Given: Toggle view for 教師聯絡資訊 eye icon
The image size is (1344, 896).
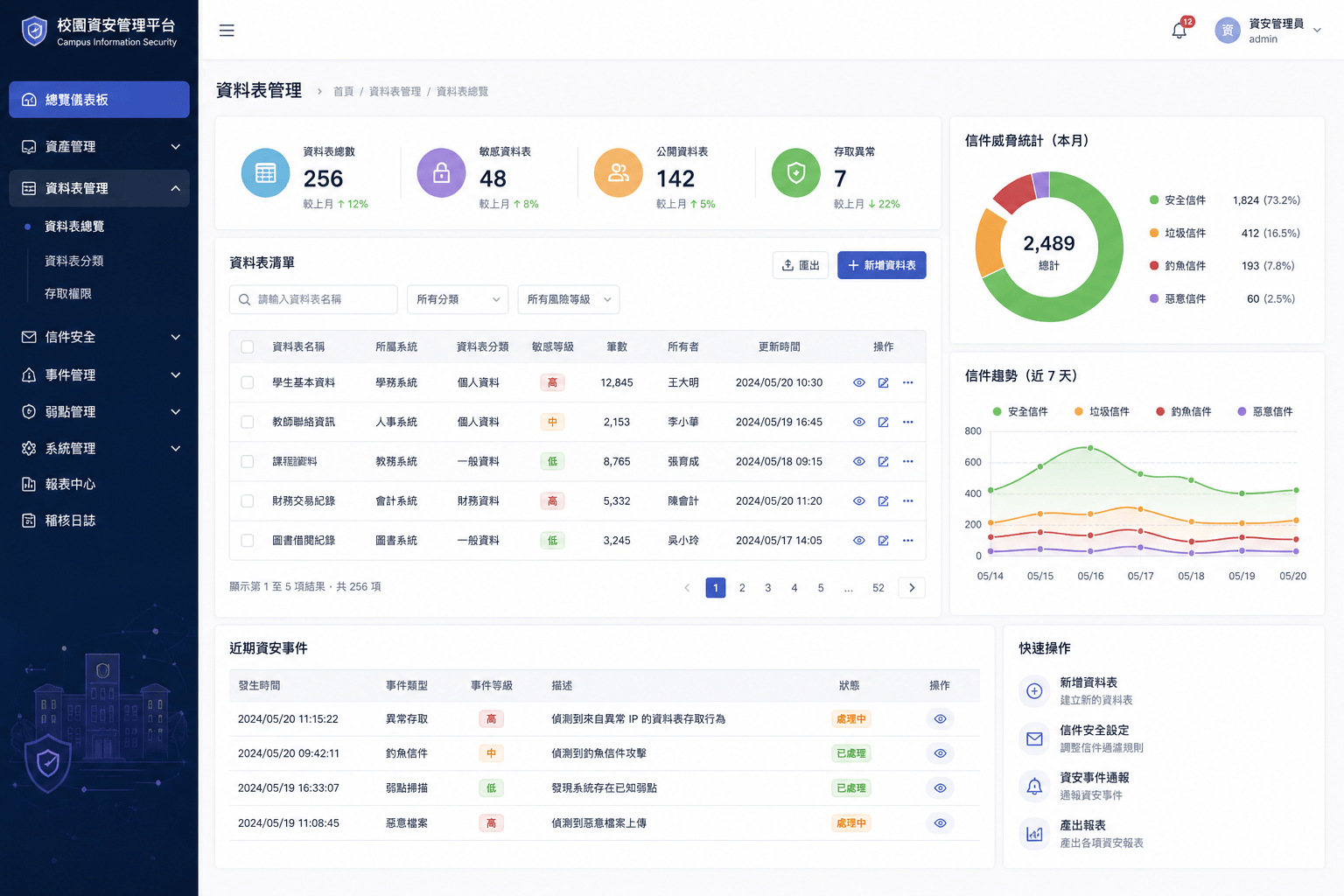Looking at the screenshot, I should point(859,422).
